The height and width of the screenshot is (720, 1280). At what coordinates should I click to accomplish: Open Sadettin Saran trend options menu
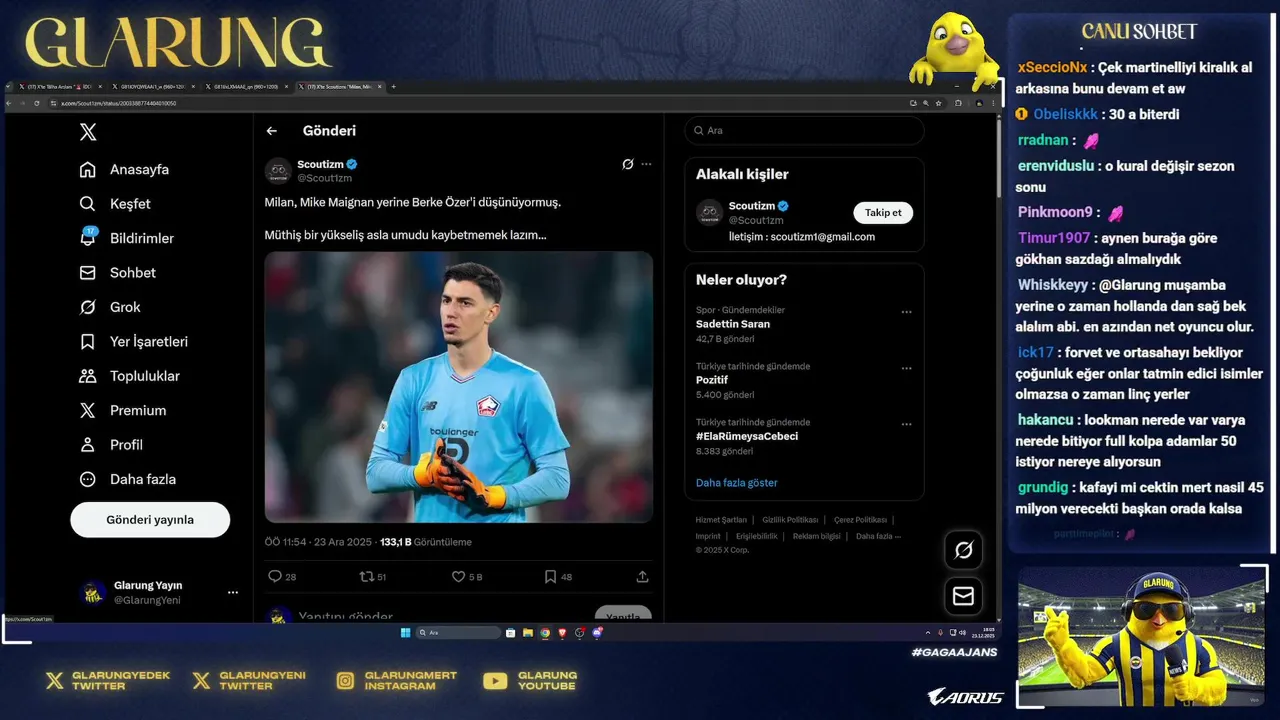[906, 312]
